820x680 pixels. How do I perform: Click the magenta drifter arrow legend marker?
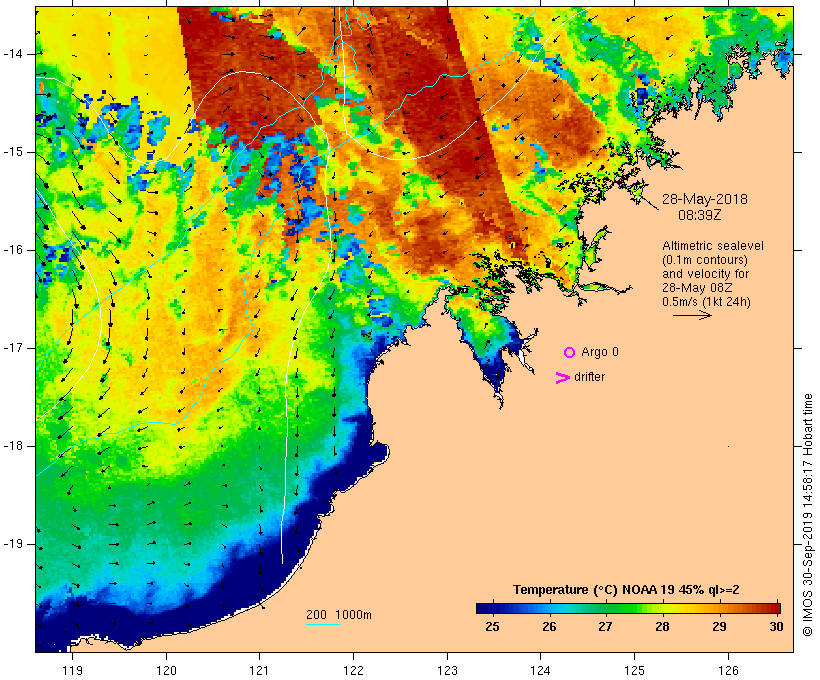(562, 378)
